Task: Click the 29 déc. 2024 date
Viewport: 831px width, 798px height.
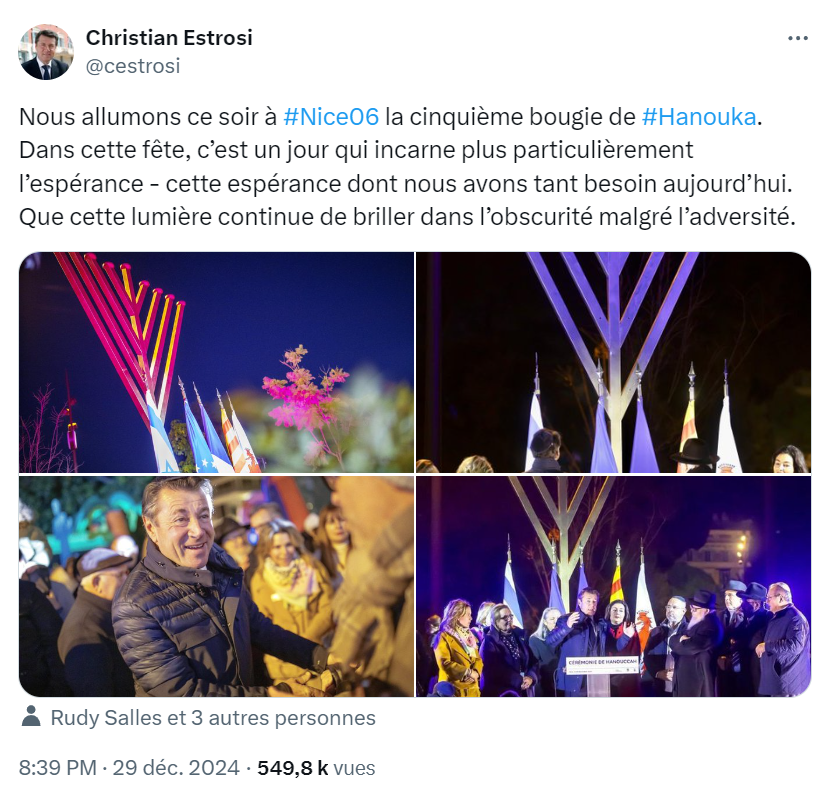Action: [176, 768]
